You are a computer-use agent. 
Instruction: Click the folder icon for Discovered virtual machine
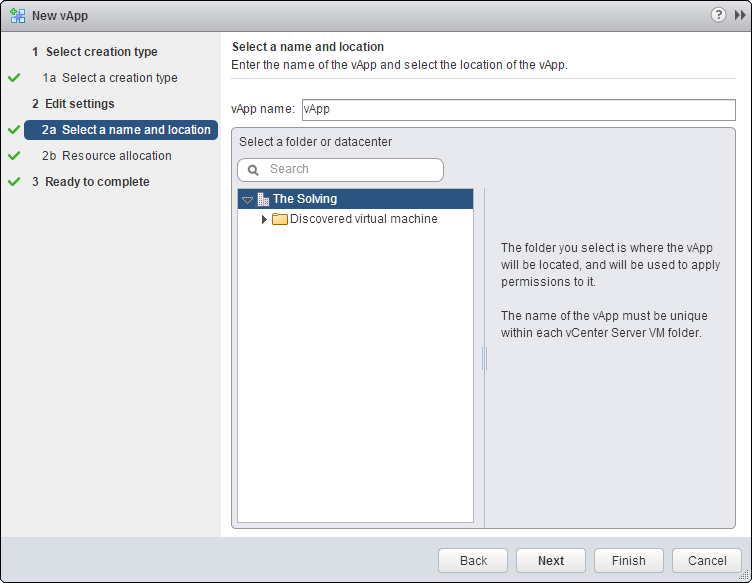[280, 219]
